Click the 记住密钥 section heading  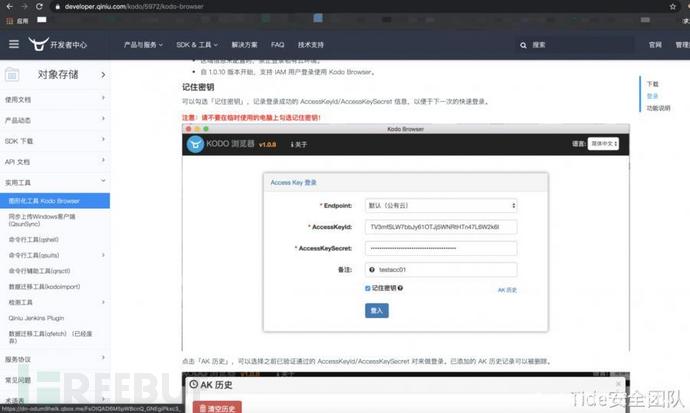point(198,87)
